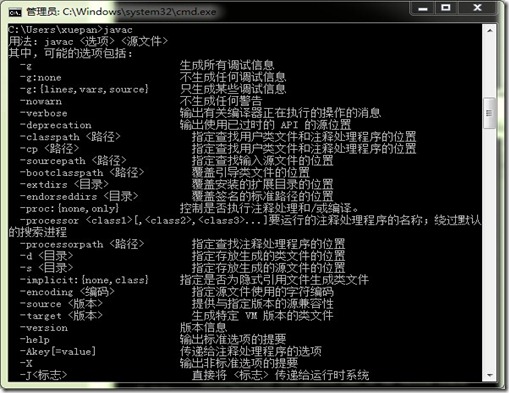This screenshot has height=393, width=509.
Task: Click the -proc:{none,only} option text
Action: pyautogui.click(x=70, y=209)
